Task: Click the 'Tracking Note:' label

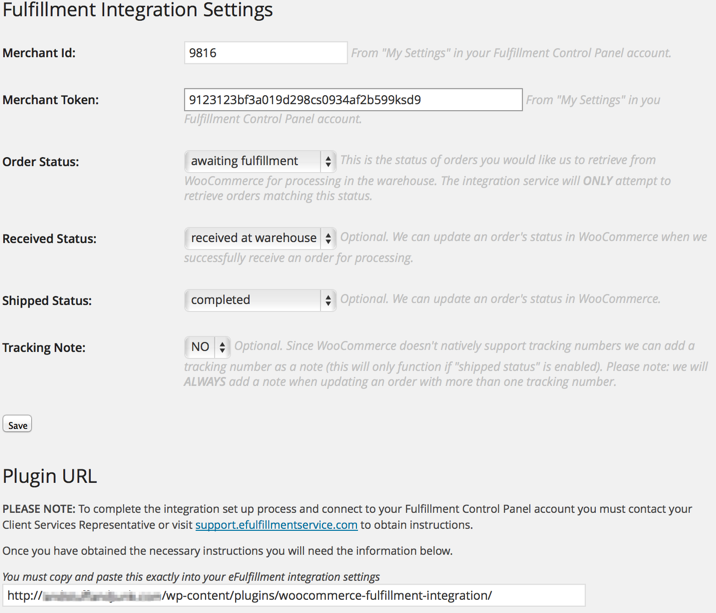Action: (x=44, y=348)
